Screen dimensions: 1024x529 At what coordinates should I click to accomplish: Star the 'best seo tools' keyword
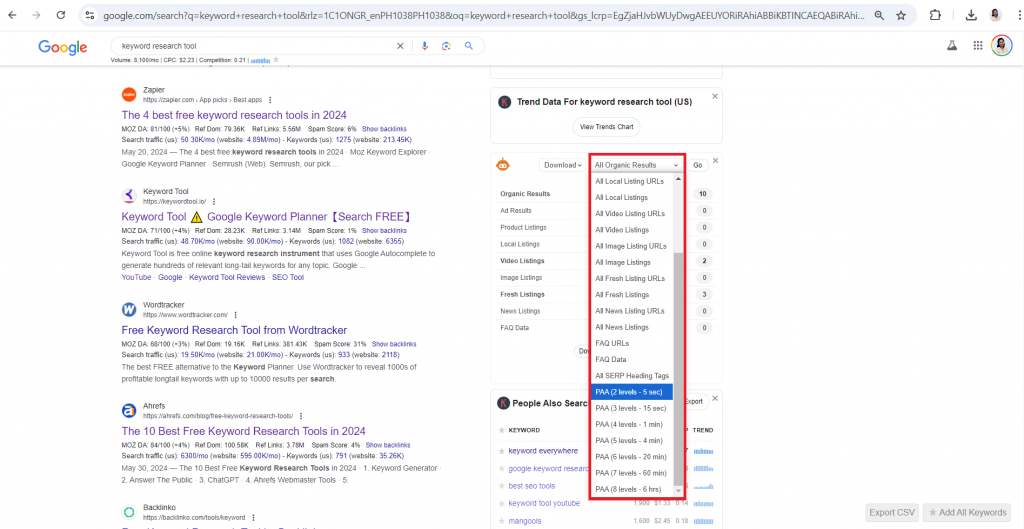tap(502, 486)
